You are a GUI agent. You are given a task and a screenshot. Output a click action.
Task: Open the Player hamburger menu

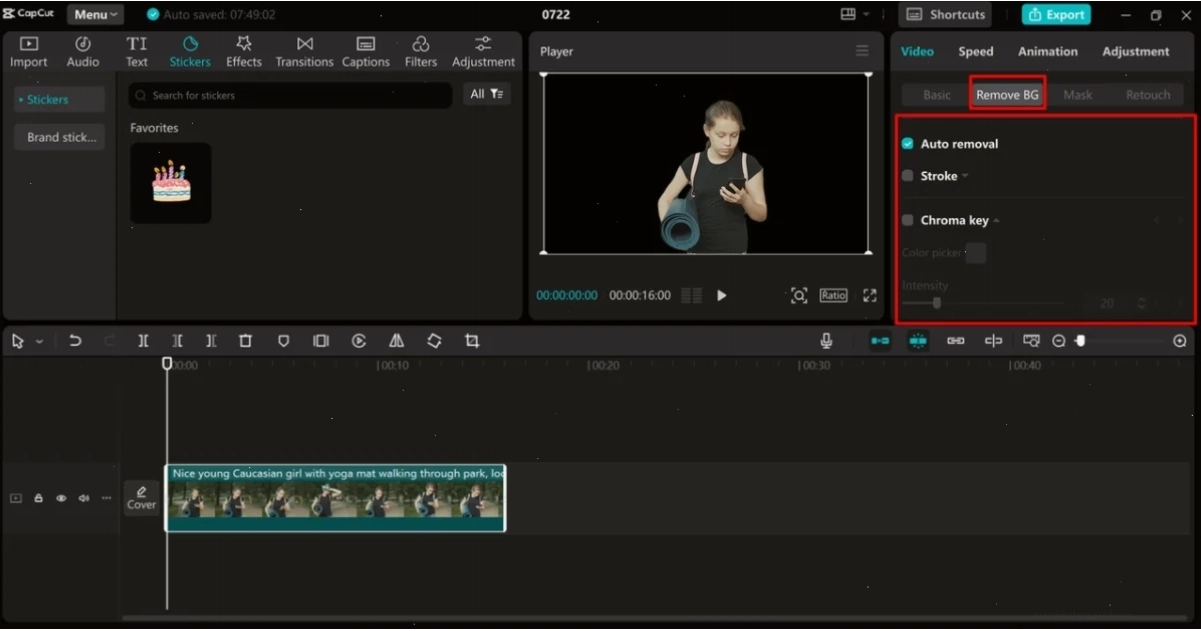tap(862, 51)
